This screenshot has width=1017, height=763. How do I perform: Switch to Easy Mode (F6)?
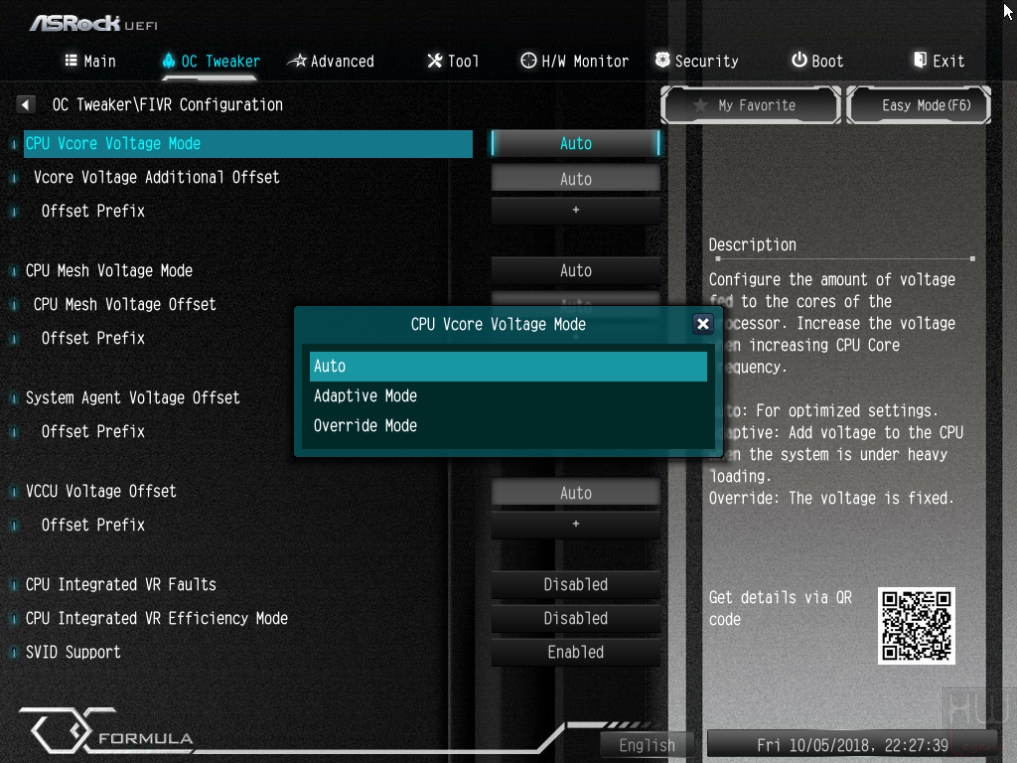918,105
